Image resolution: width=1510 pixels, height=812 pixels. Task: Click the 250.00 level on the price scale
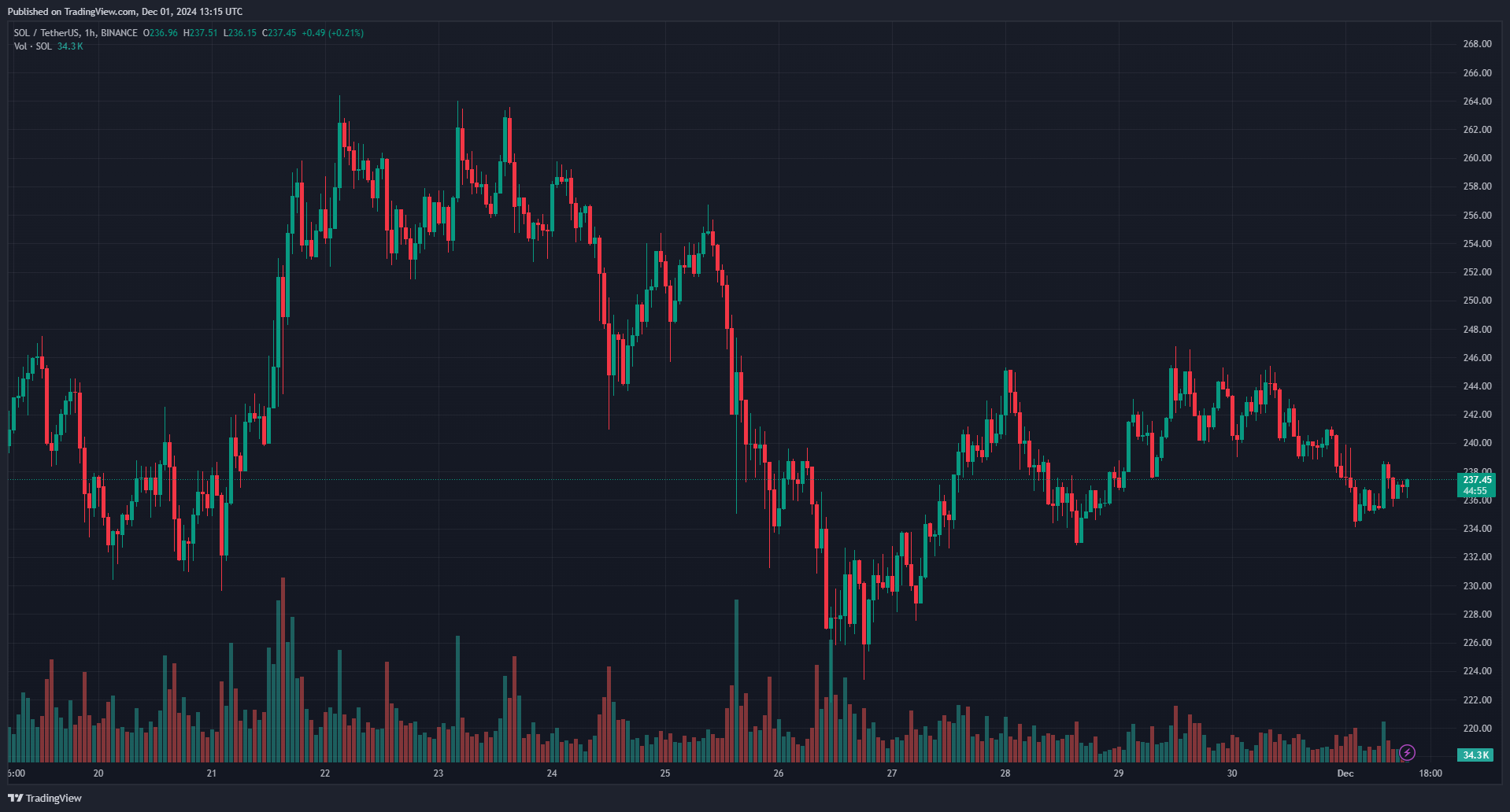click(1477, 301)
